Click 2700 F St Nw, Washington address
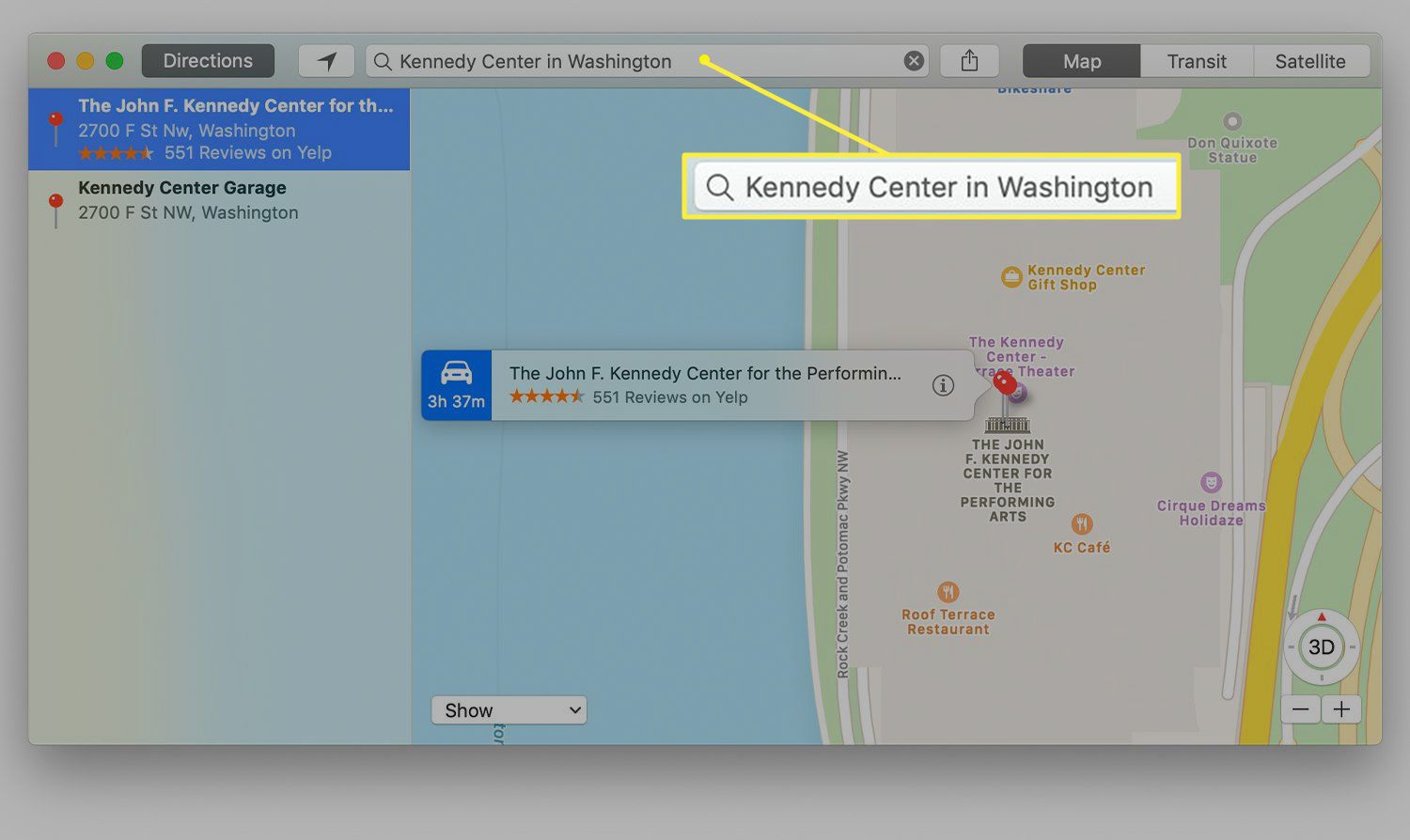1410x840 pixels. [x=187, y=131]
